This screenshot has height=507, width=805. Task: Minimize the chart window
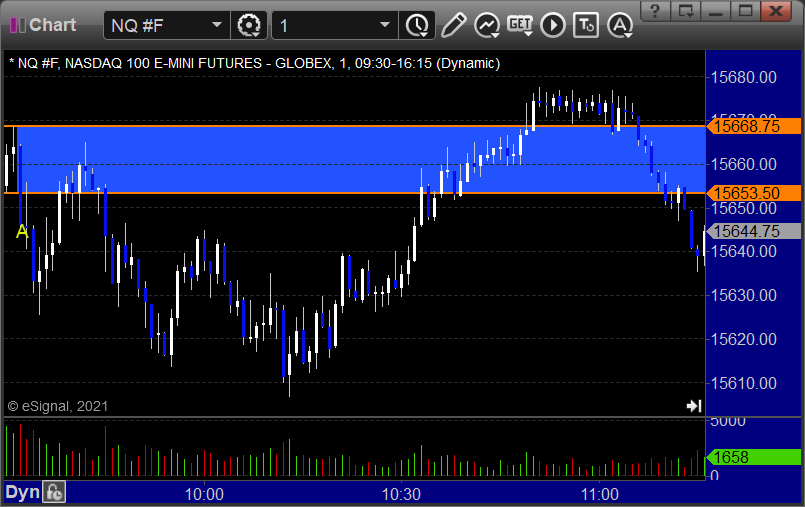(x=716, y=11)
